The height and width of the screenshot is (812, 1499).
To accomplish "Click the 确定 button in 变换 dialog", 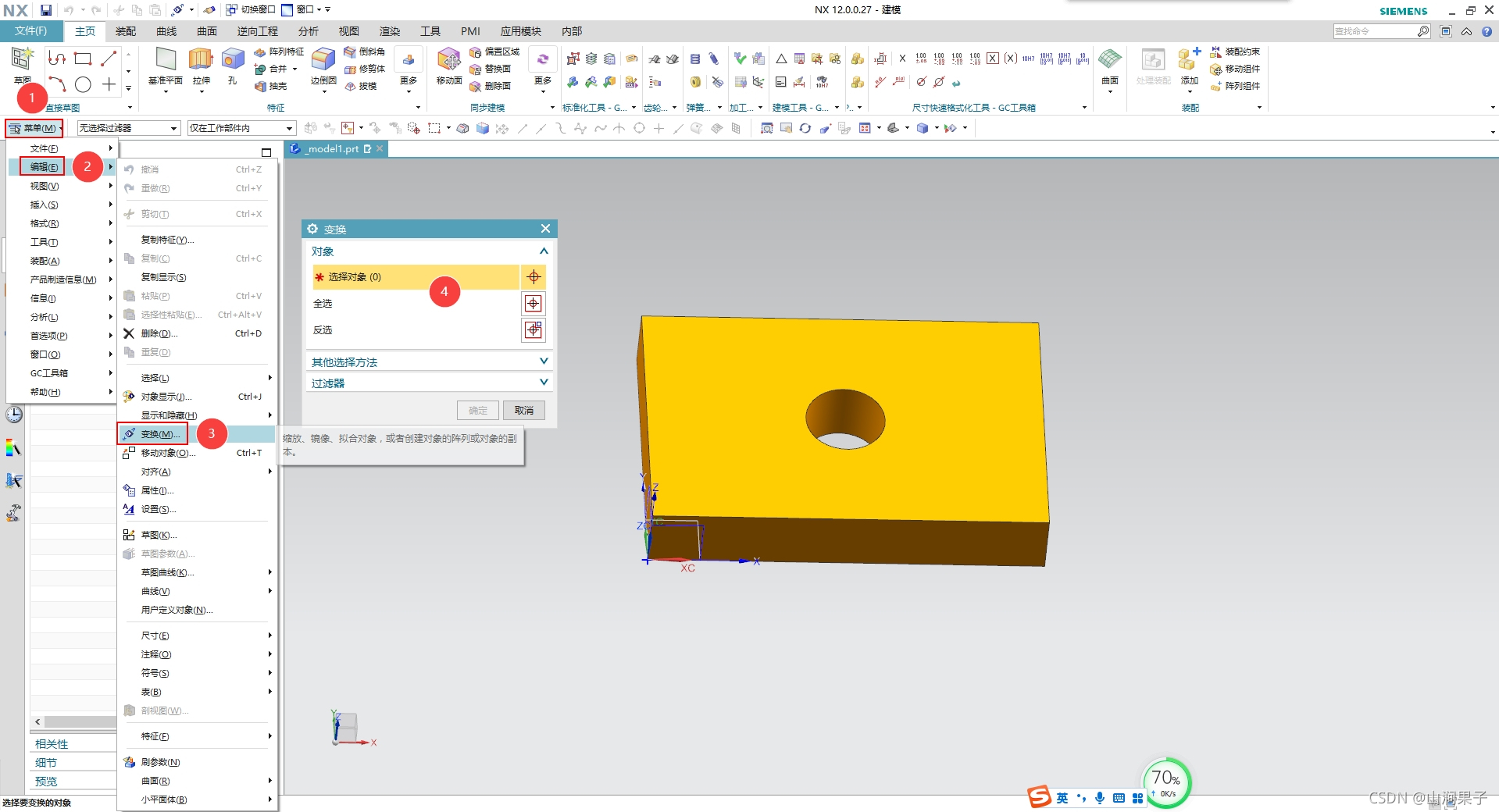I will click(x=478, y=410).
